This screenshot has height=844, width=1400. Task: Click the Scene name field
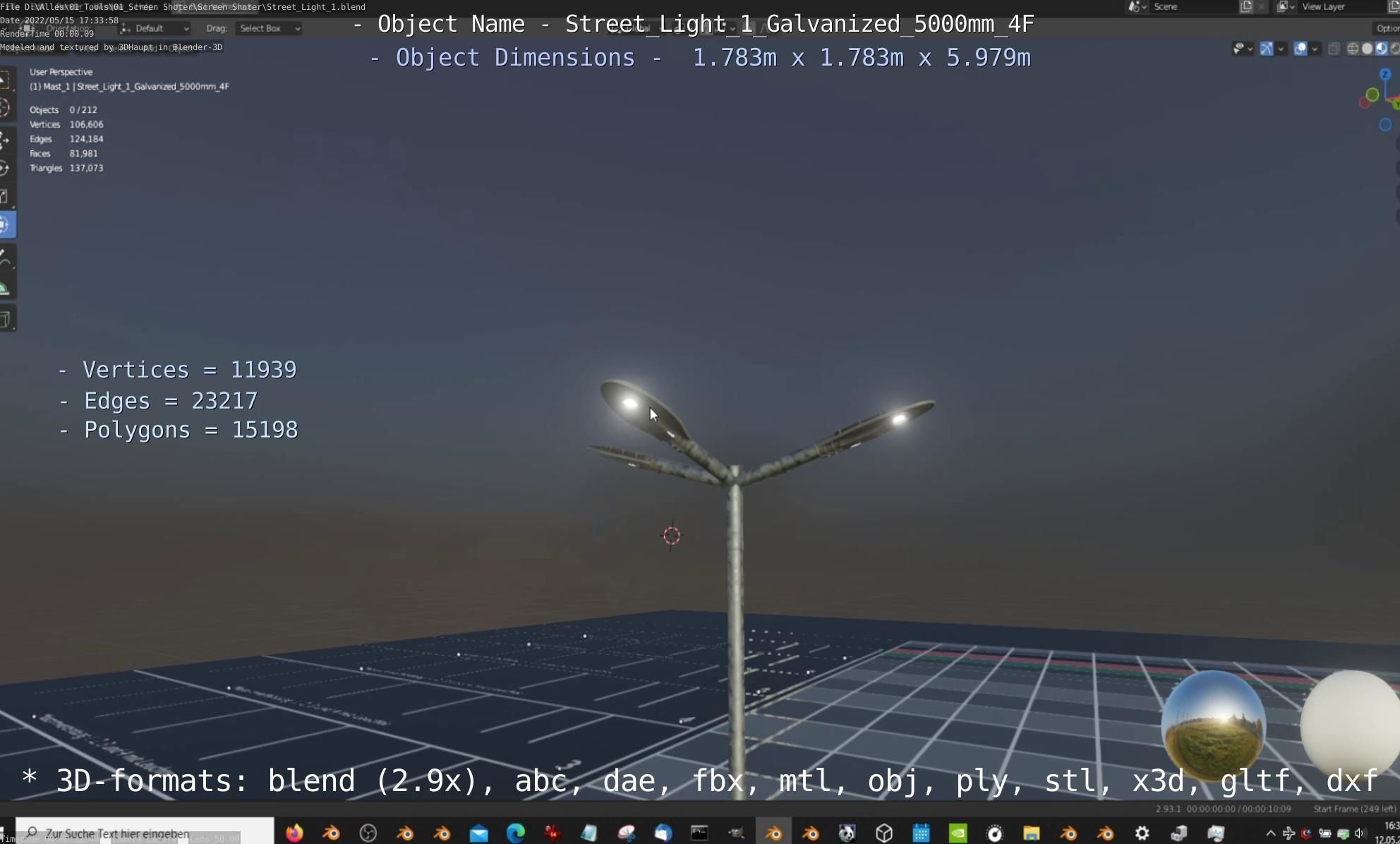coord(1193,6)
